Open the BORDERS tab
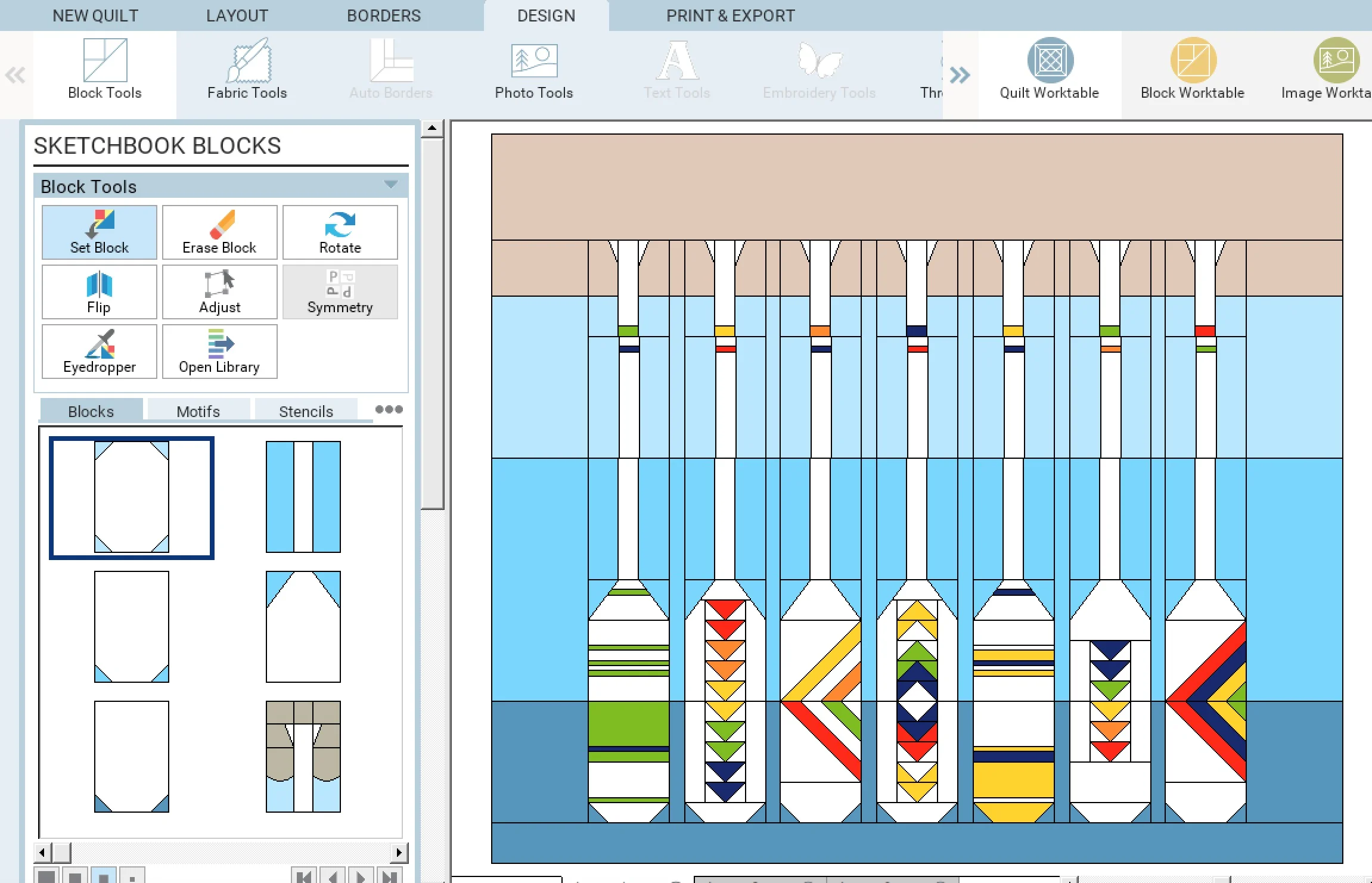 tap(384, 15)
